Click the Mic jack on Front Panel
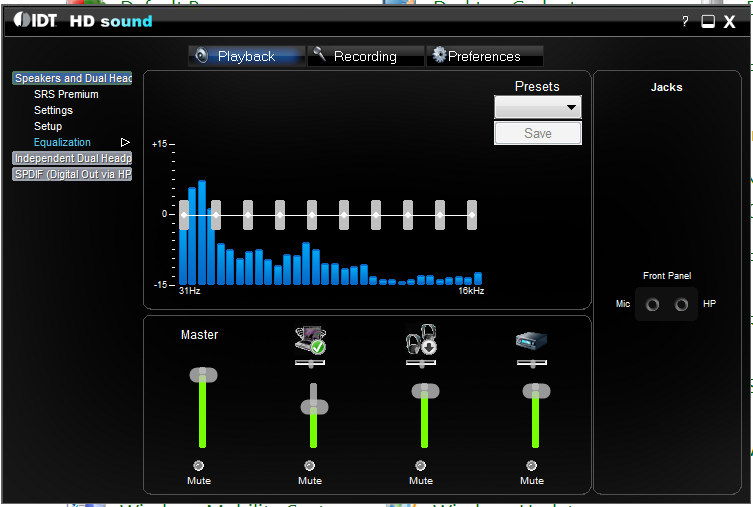This screenshot has height=507, width=753. 652,304
